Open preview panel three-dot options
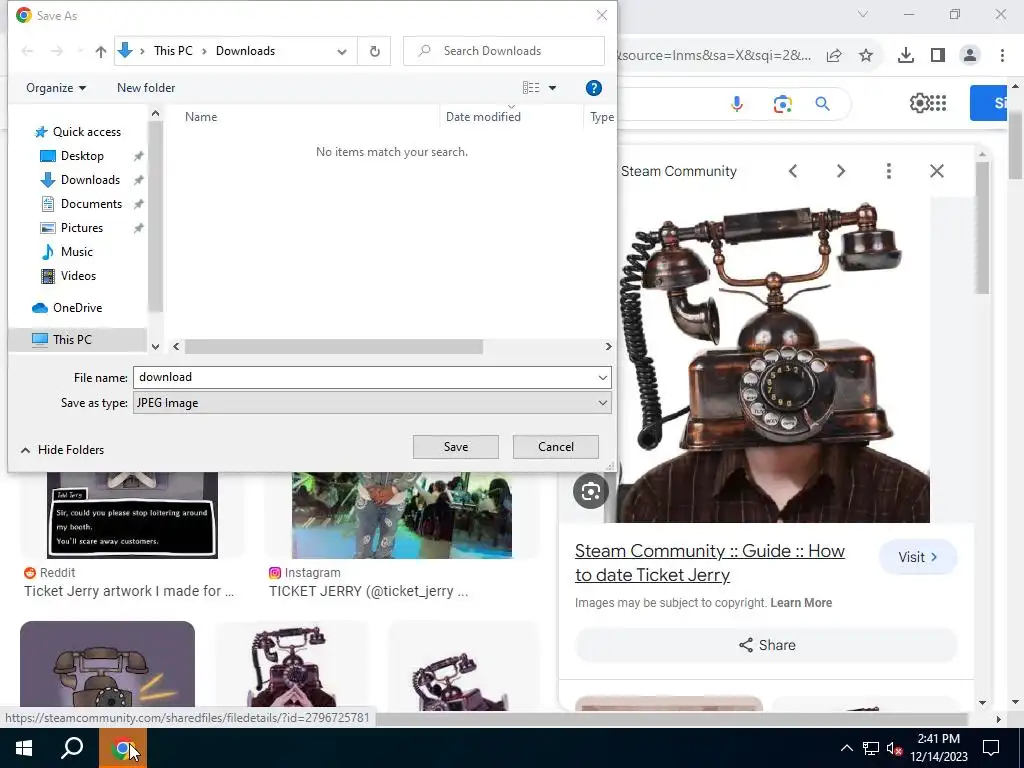 889,171
